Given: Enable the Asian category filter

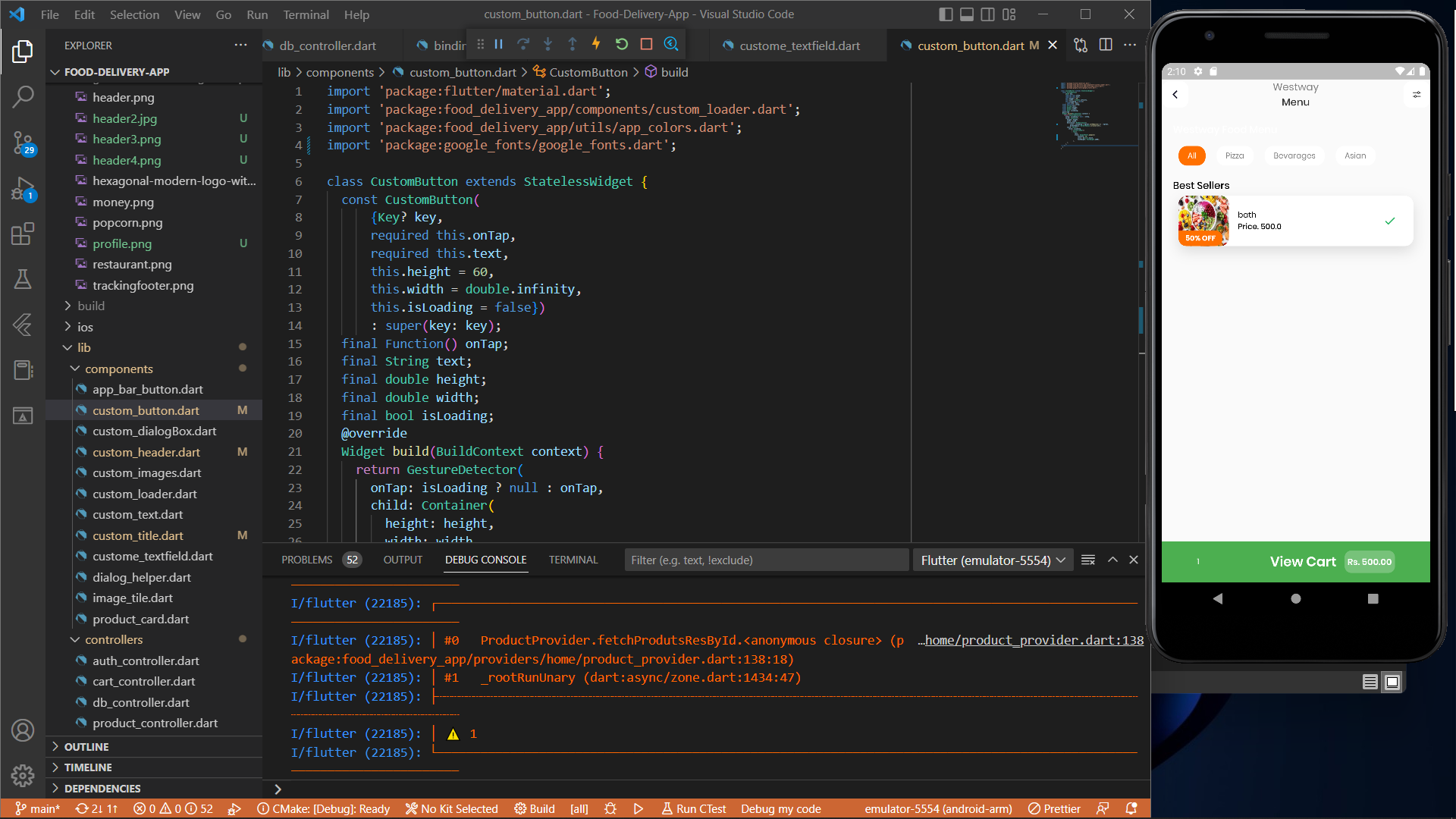Looking at the screenshot, I should [1355, 155].
